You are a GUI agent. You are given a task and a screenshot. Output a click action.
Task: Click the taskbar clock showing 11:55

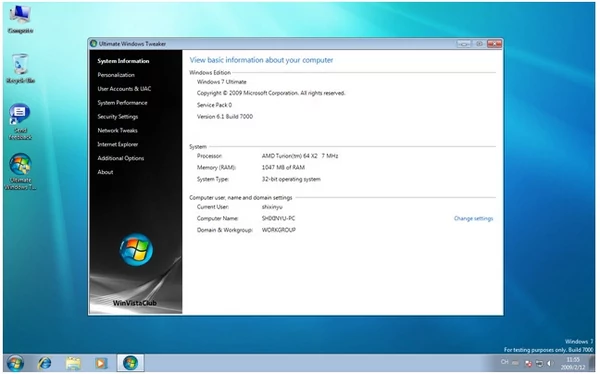(573, 363)
